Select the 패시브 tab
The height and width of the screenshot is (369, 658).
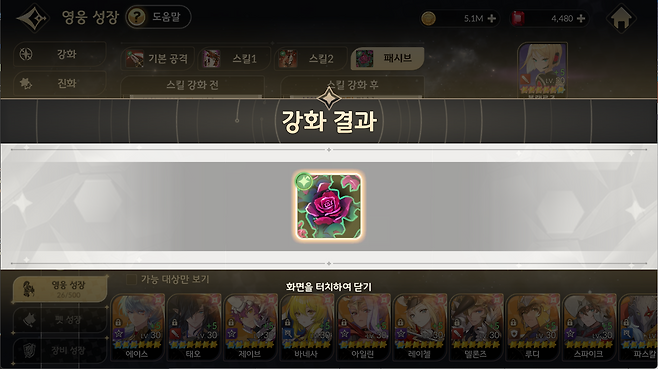tap(387, 58)
